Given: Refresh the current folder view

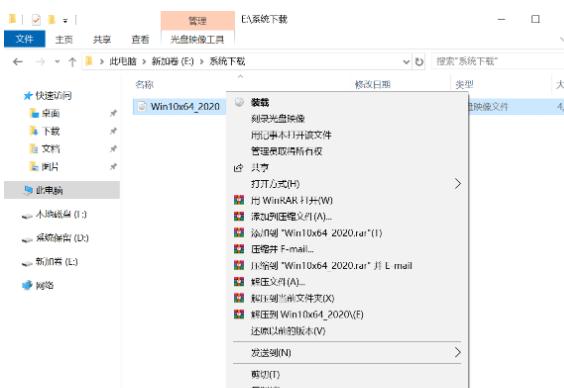Looking at the screenshot, I should click(x=419, y=62).
